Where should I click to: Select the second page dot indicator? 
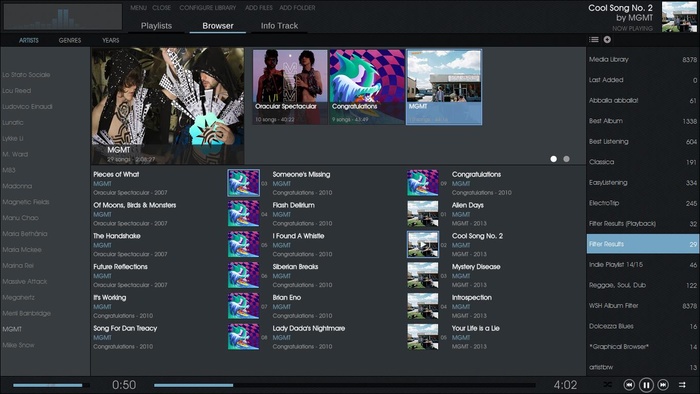[x=567, y=159]
